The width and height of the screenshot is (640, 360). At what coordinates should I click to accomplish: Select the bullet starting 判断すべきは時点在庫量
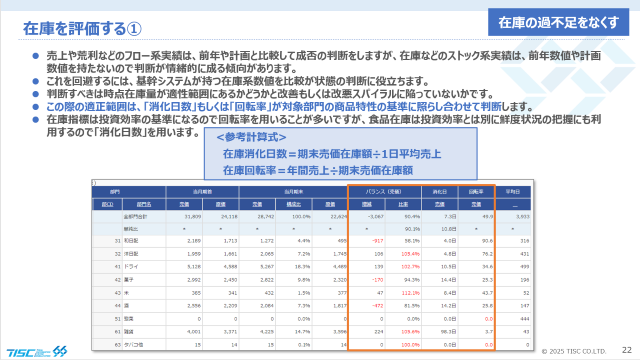coord(270,94)
